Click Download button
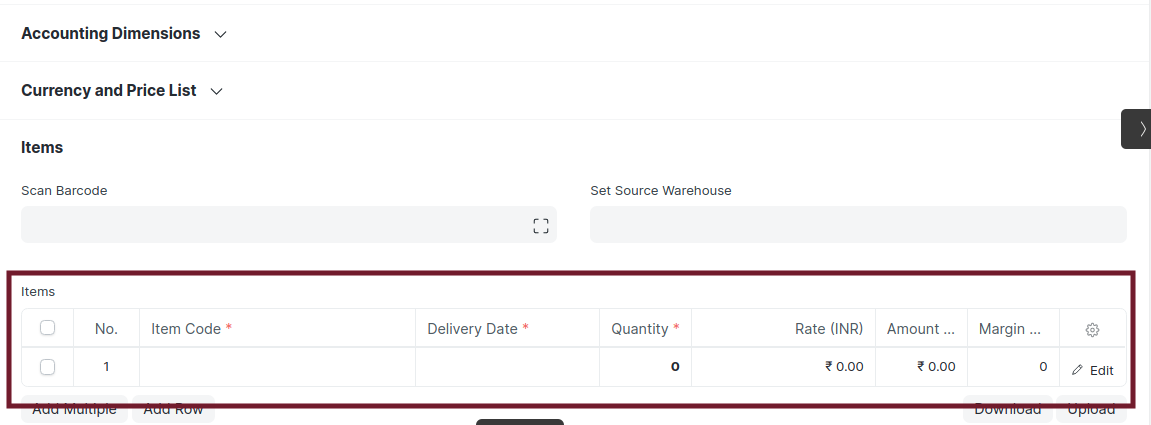 [x=1007, y=409]
